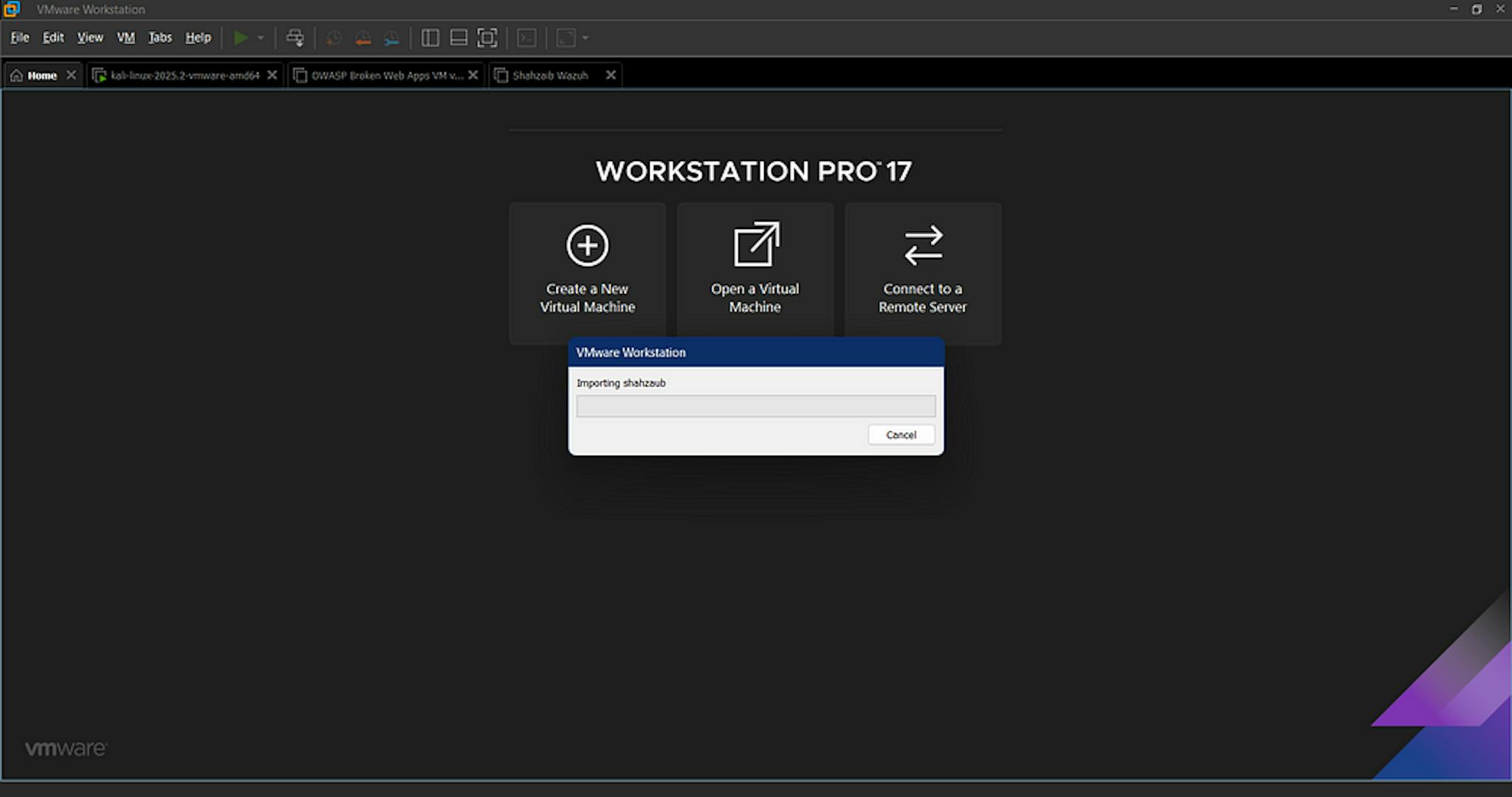Switch to OWASP Broken Web Apps tab
The width and height of the screenshot is (1512, 797).
click(388, 75)
